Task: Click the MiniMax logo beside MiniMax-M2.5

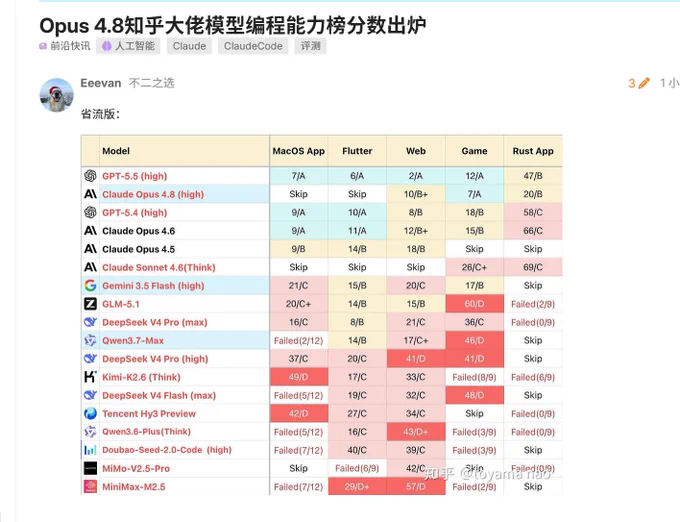Action: click(90, 486)
